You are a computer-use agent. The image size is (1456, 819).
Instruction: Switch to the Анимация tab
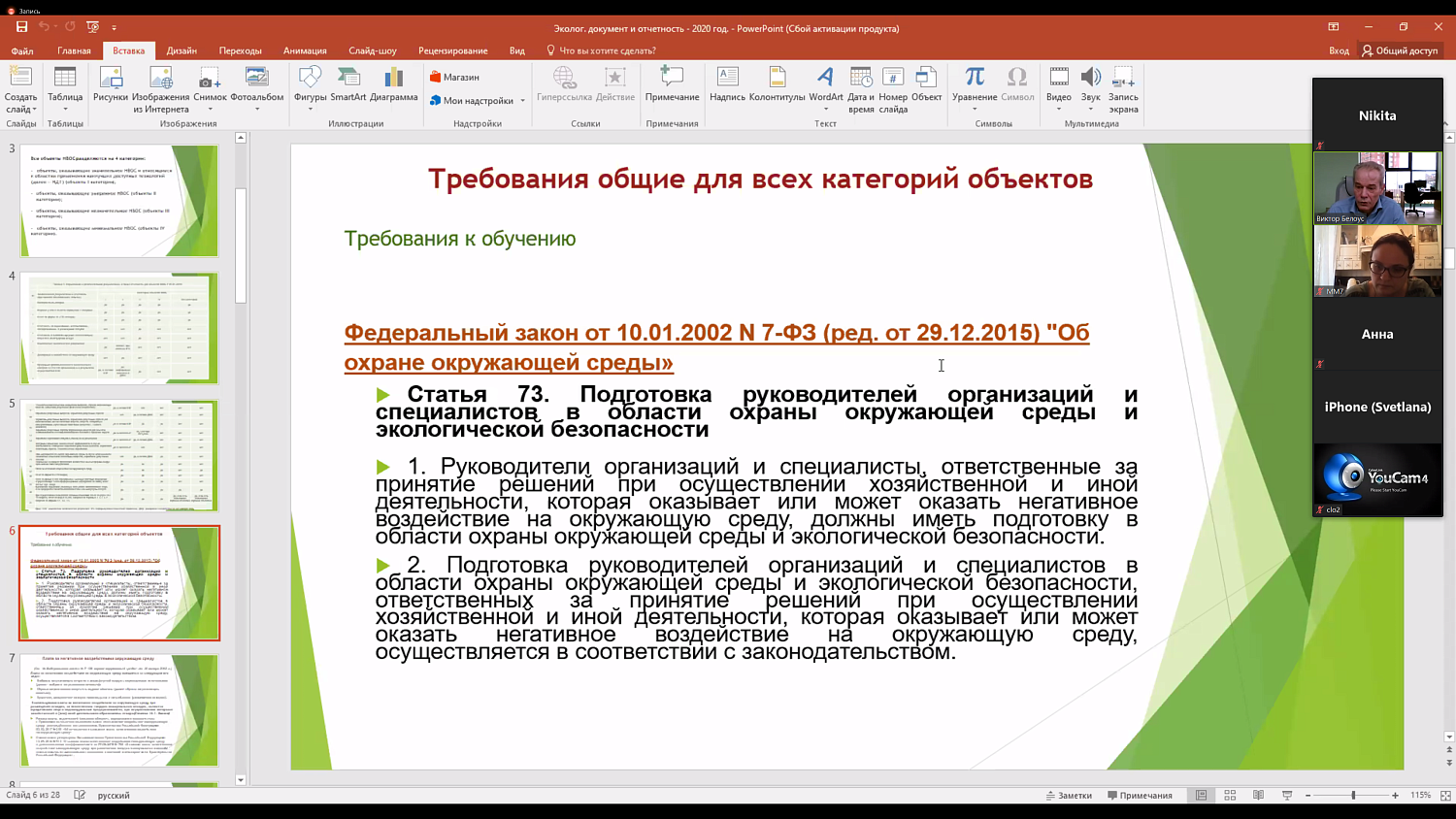coord(305,50)
